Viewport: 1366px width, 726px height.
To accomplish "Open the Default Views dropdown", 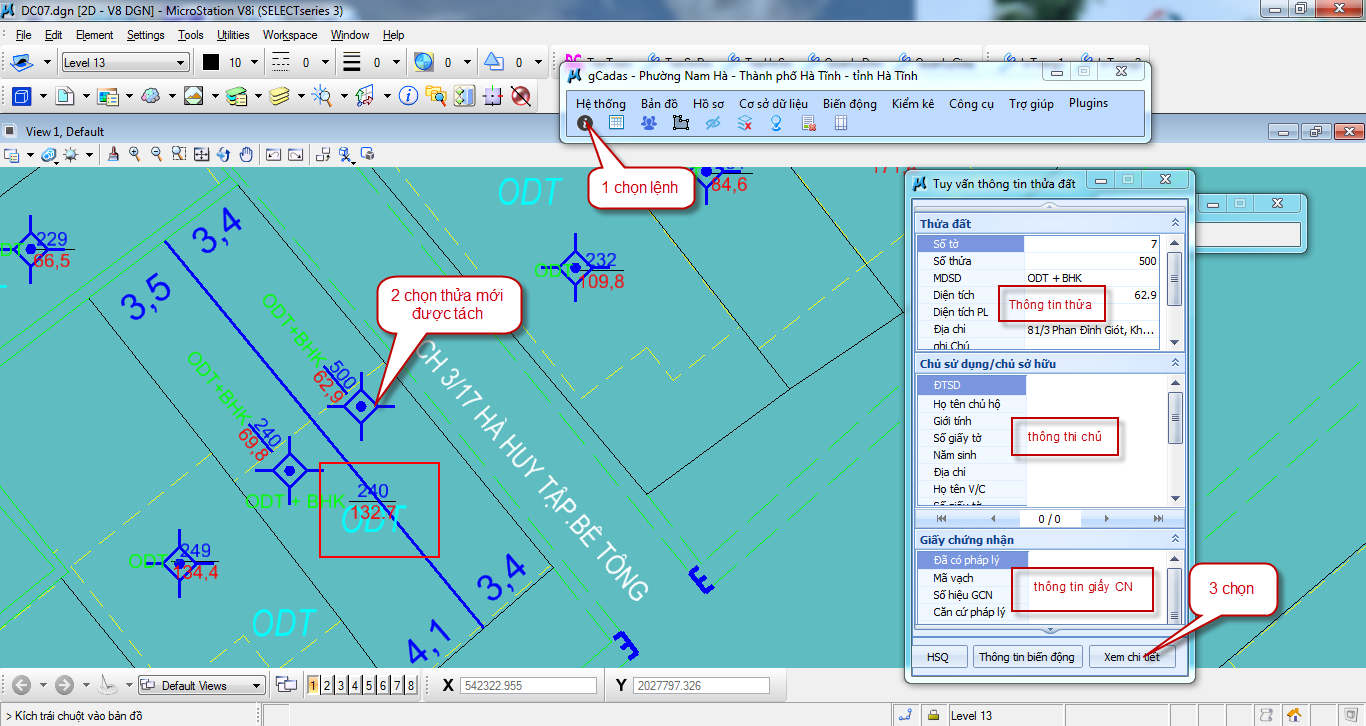I will (202, 686).
